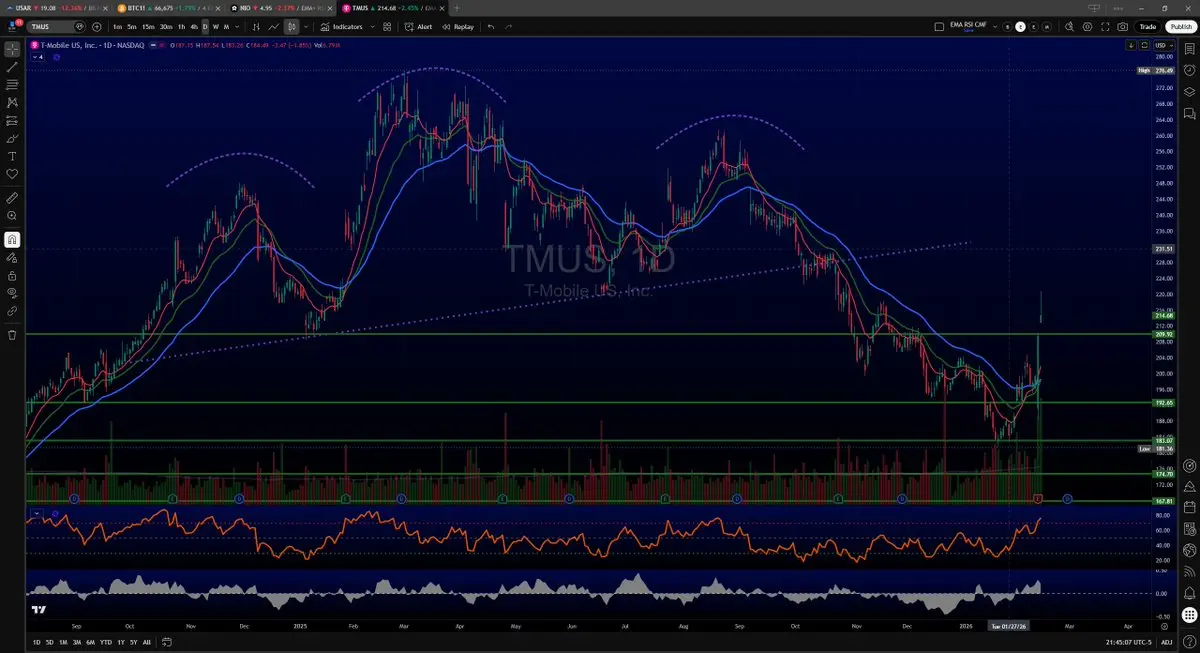Switch to the BTC1! tab
Viewport: 1200px width, 653px height.
tap(170, 7)
